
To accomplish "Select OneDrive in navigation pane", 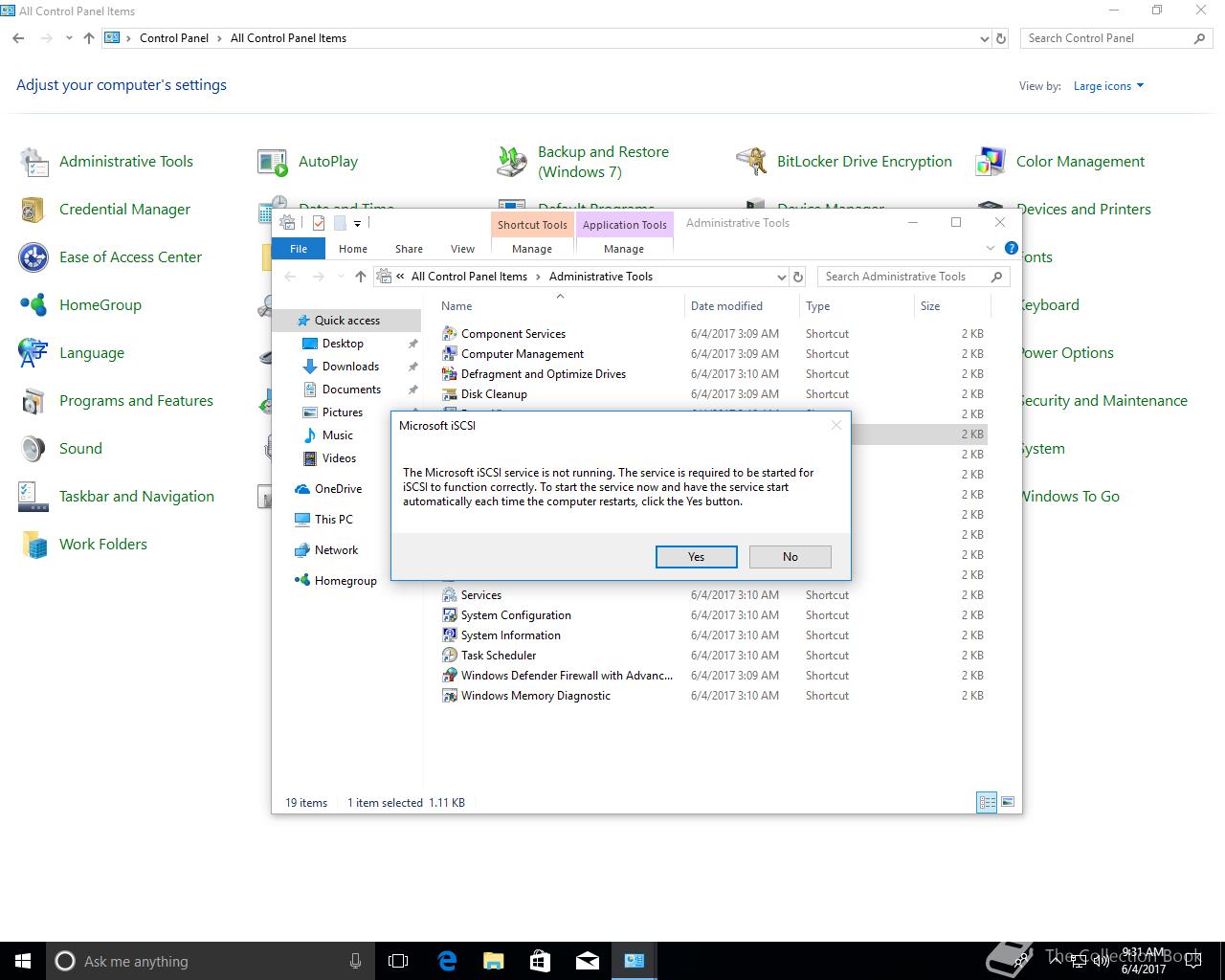I will pyautogui.click(x=338, y=489).
